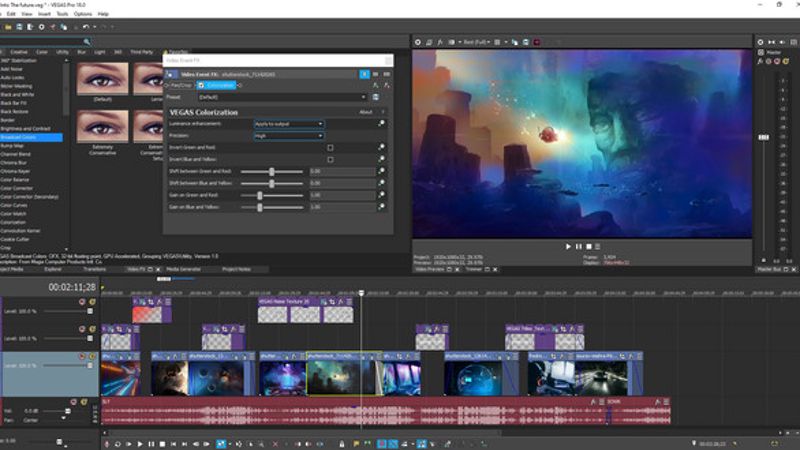Enable the Invert Blue and Yellow checkbox
800x450 pixels.
[x=330, y=160]
